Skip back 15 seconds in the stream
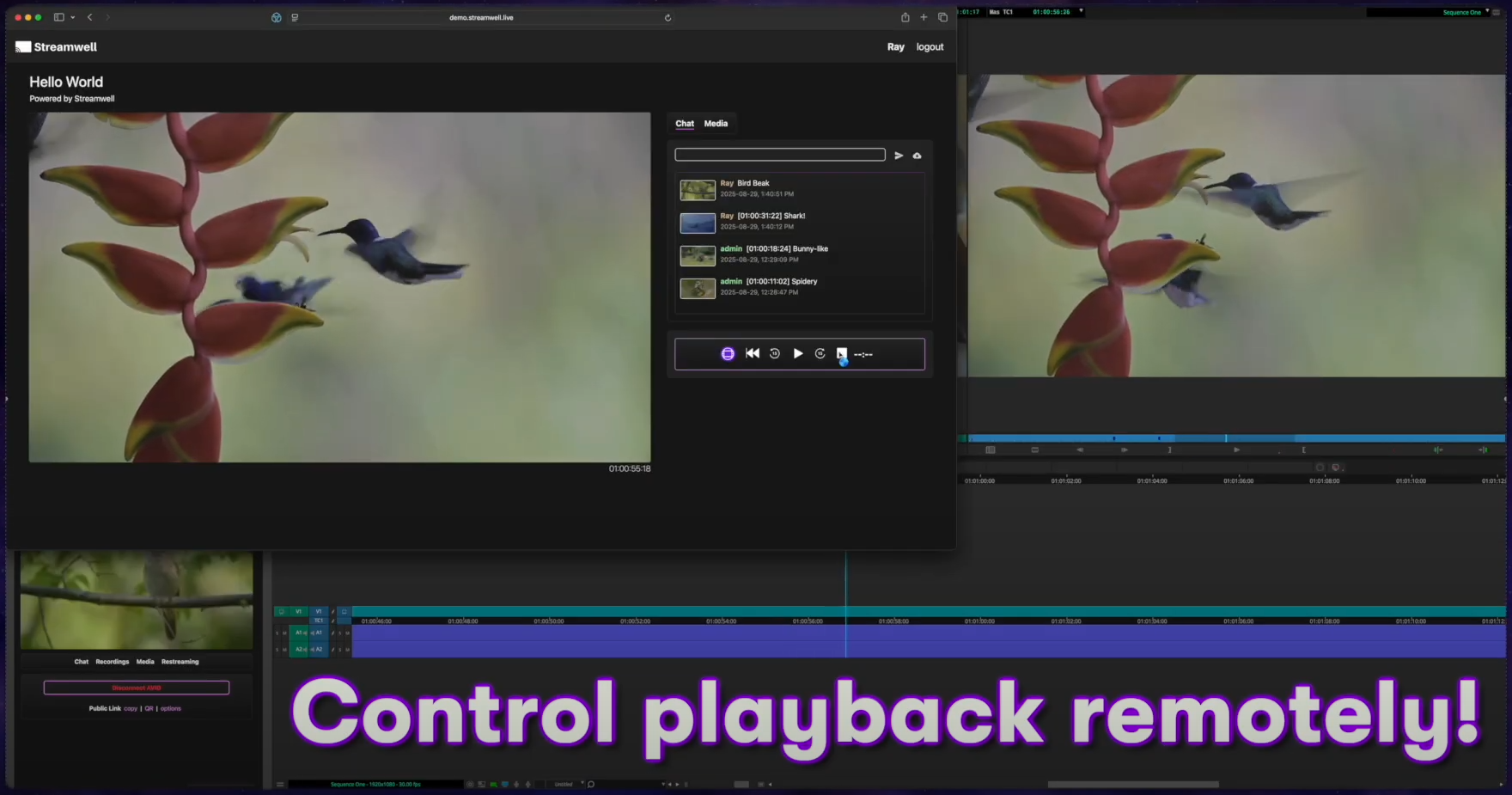The width and height of the screenshot is (1512, 795). point(775,353)
